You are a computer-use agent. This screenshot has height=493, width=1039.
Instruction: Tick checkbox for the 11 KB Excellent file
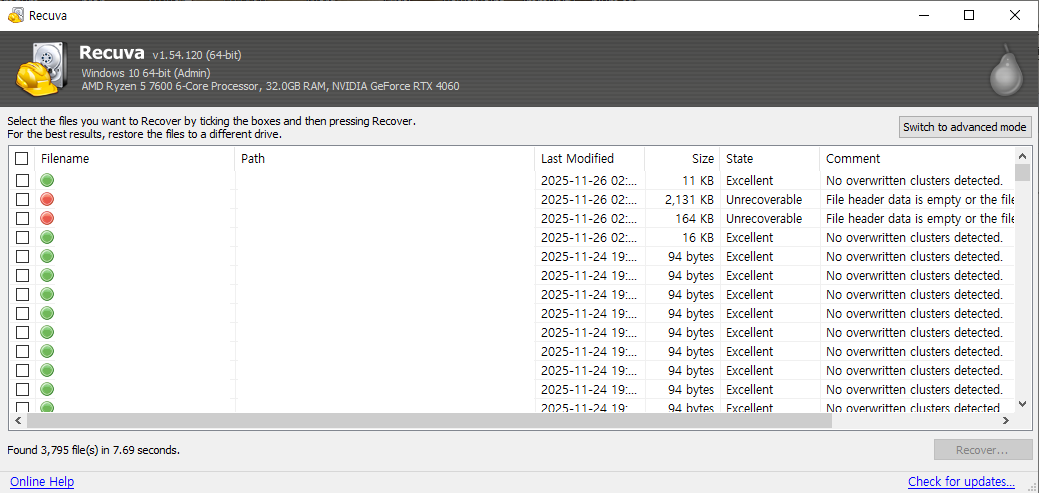pyautogui.click(x=22, y=181)
